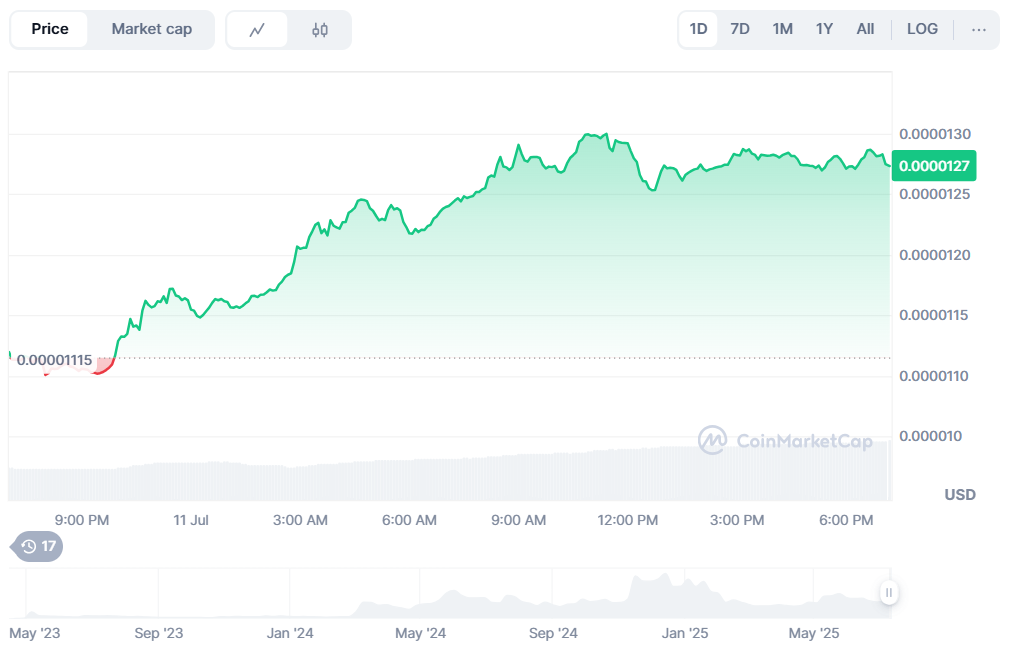Click the CoinMarketCap watermark logo

785,441
